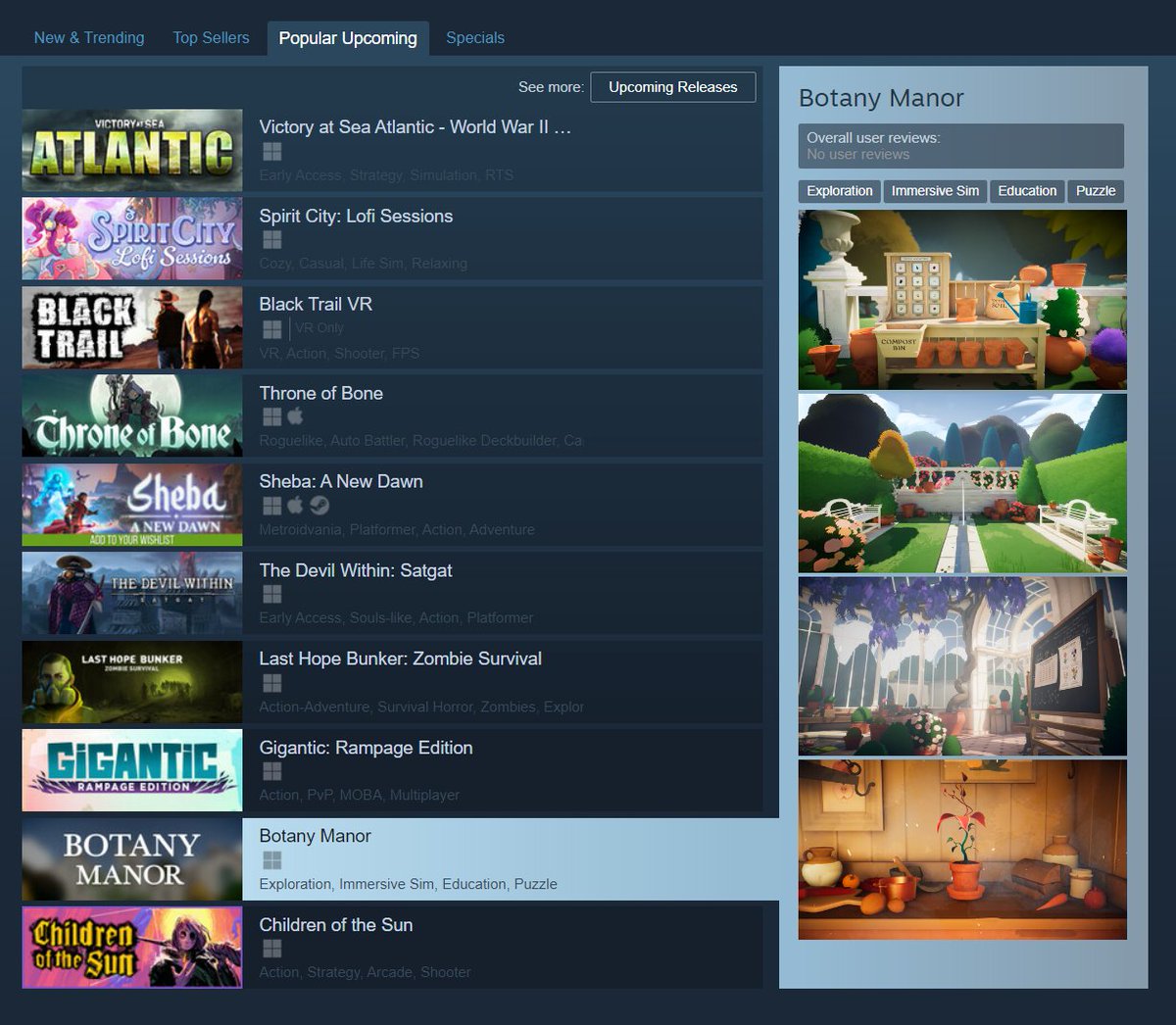Click the Puzzle tag in preview panel

tap(1096, 191)
